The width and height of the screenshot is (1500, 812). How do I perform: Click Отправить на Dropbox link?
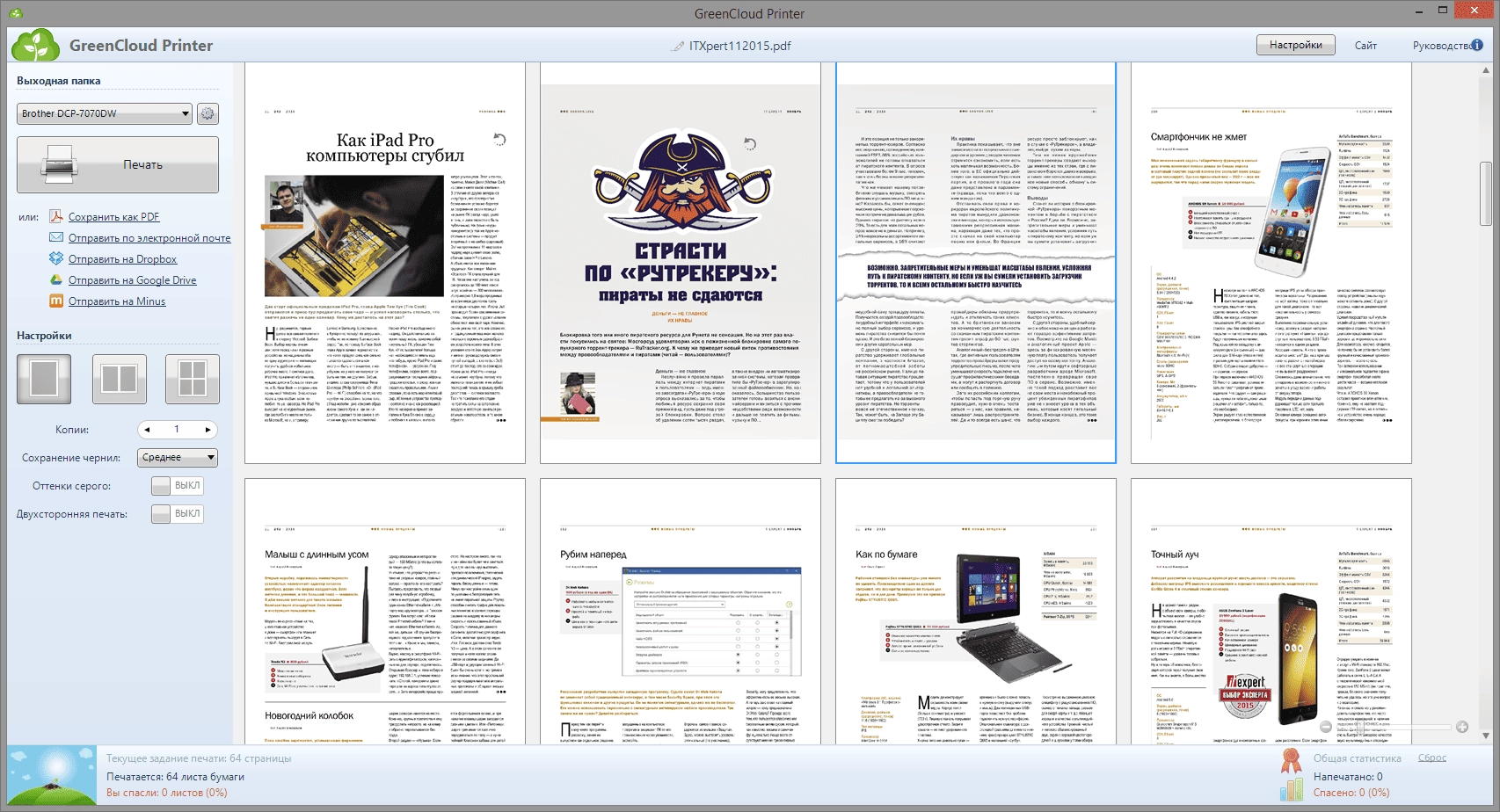122,259
